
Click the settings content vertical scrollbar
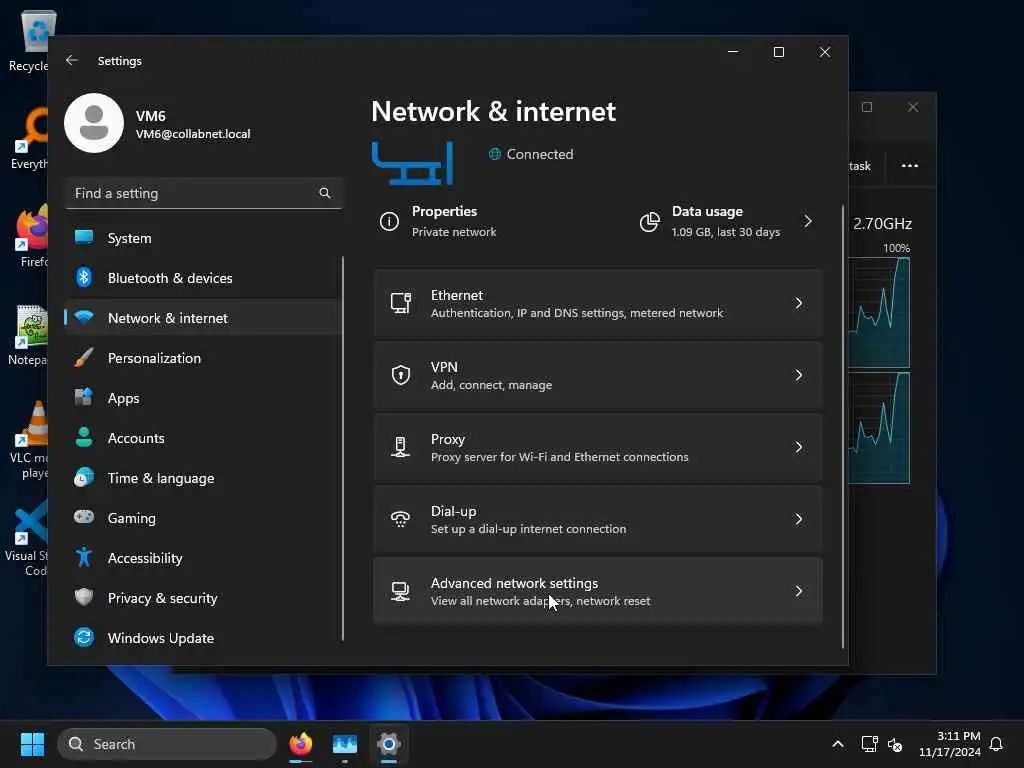[842, 426]
